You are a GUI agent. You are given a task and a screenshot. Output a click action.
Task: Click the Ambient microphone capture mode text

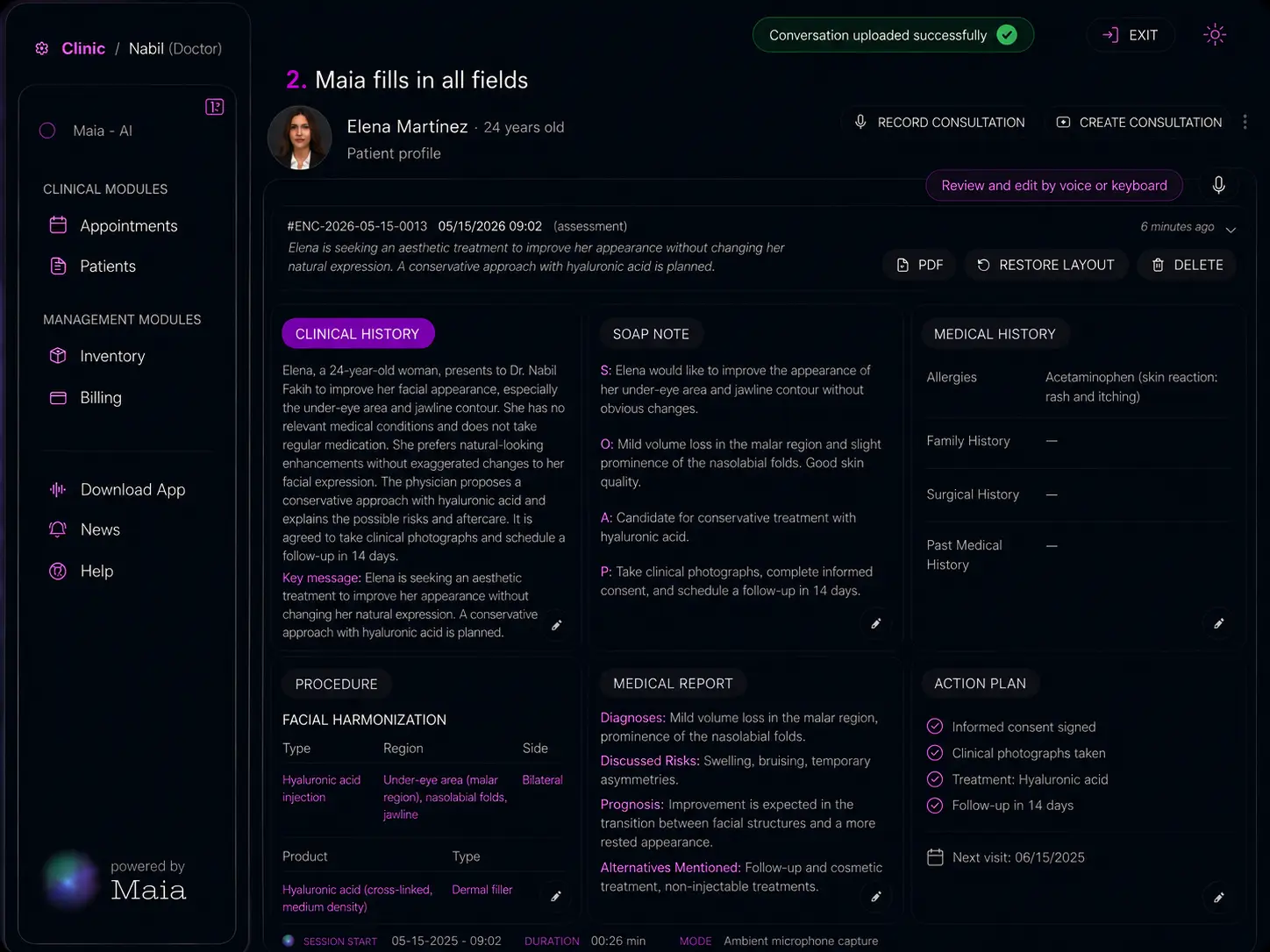point(801,941)
